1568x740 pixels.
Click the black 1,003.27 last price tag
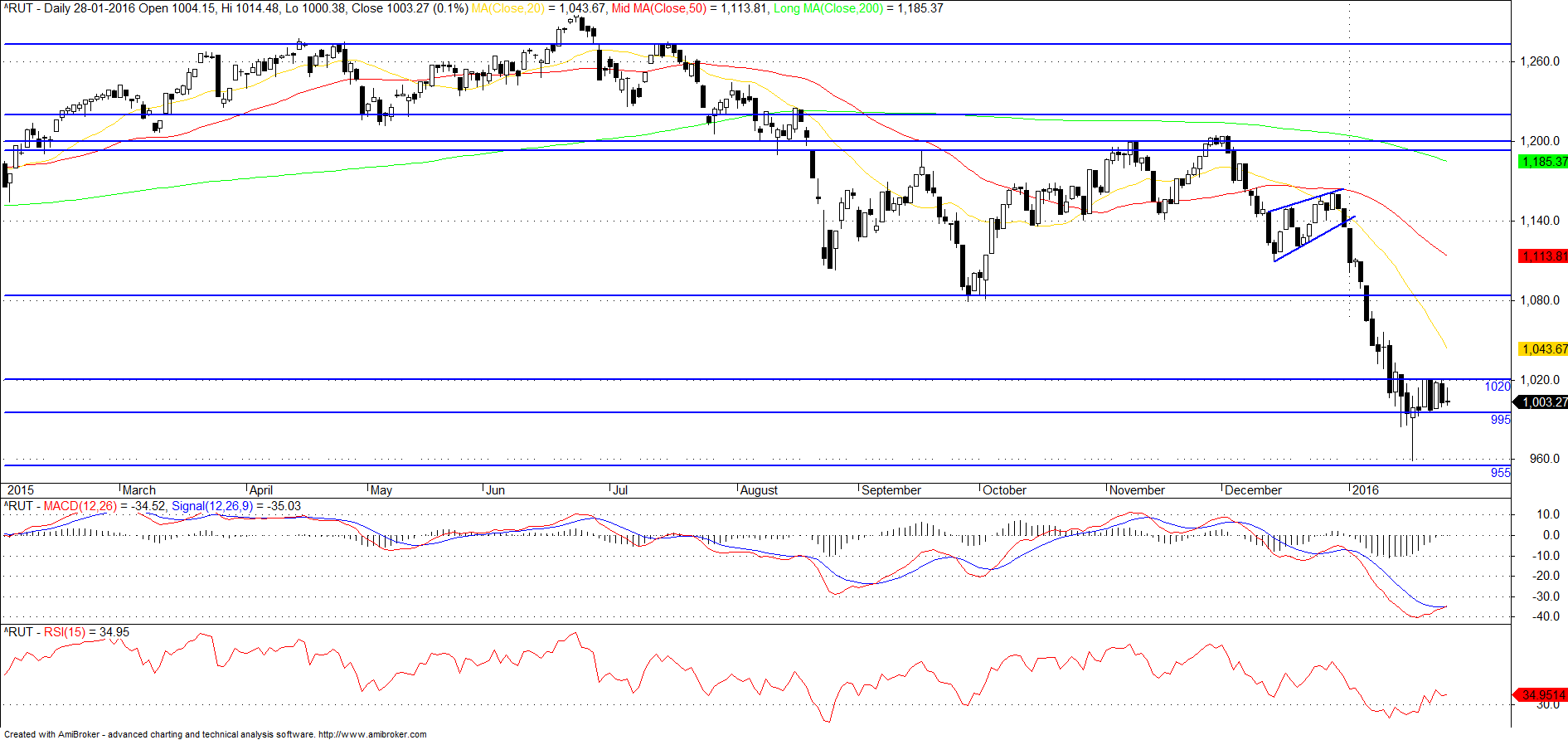click(x=1541, y=402)
